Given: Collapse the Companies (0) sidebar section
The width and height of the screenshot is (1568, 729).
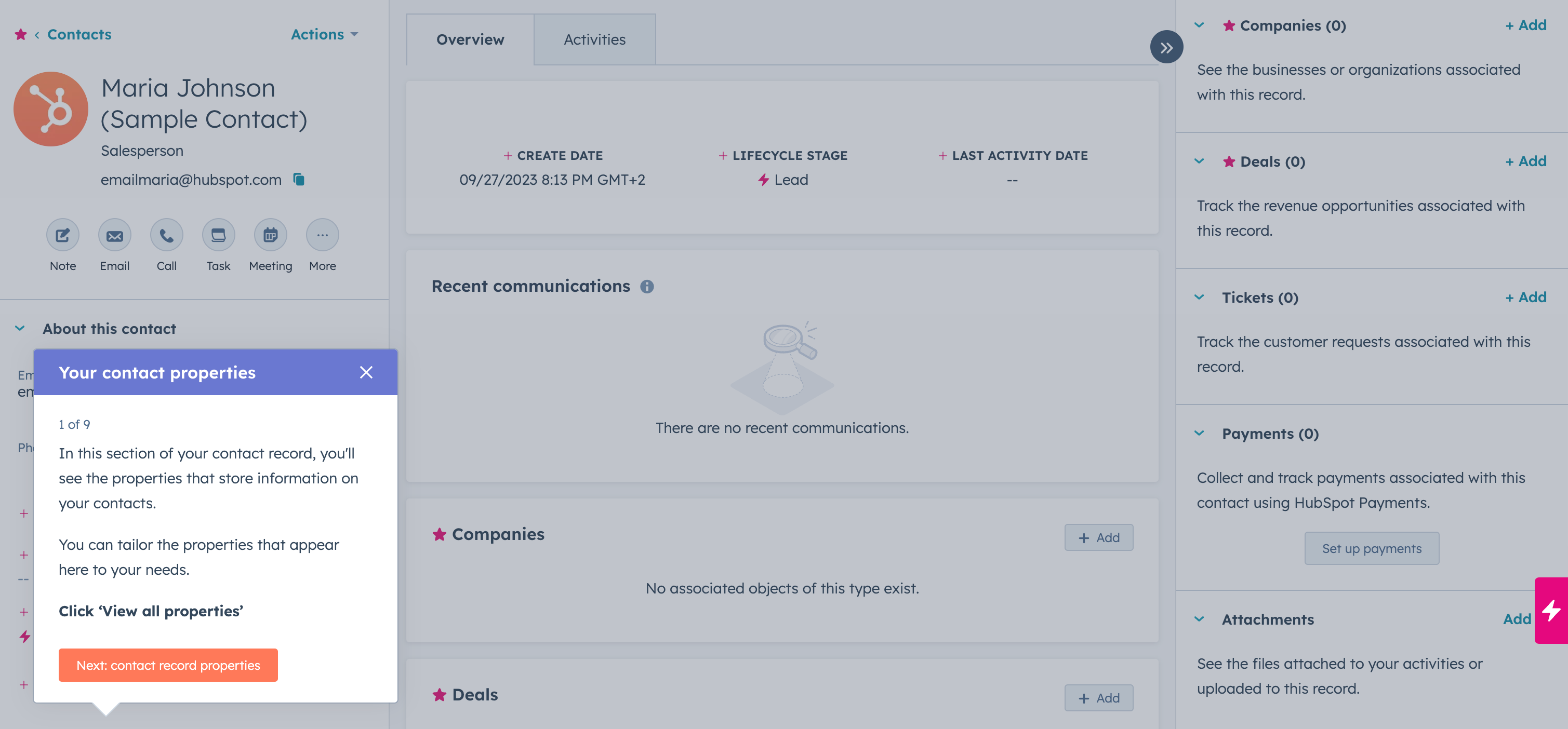Looking at the screenshot, I should pos(1199,25).
